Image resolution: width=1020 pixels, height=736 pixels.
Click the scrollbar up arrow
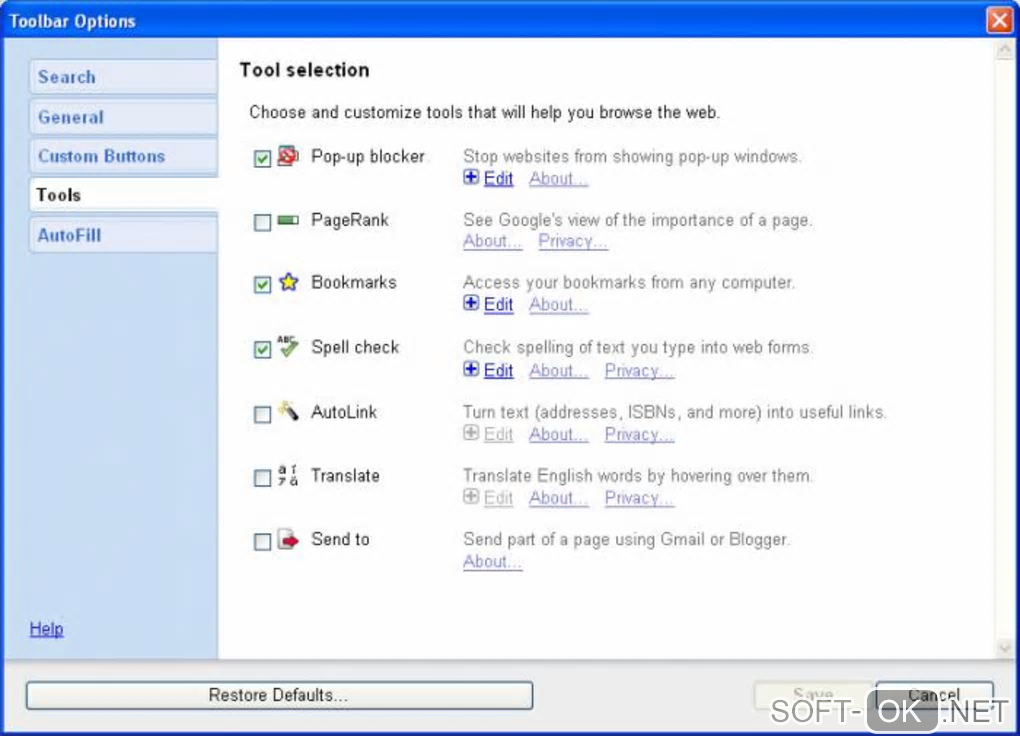click(x=1005, y=50)
